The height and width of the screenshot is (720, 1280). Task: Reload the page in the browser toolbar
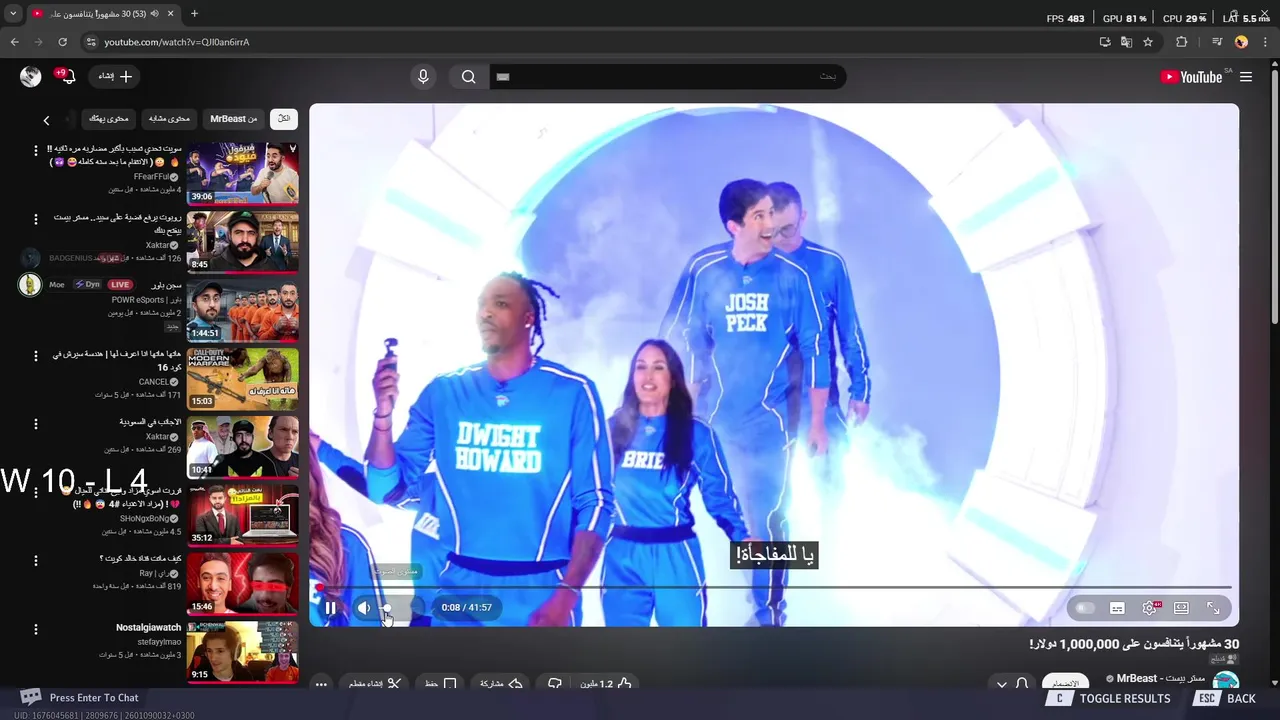[62, 42]
